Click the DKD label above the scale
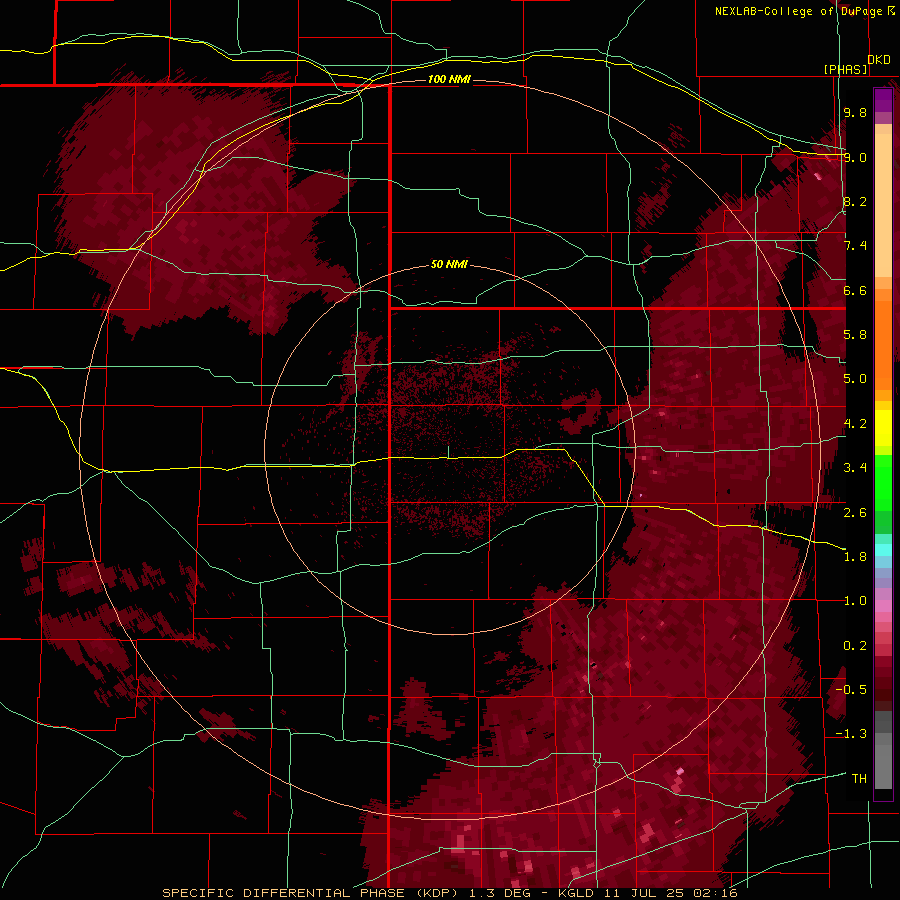 click(879, 60)
